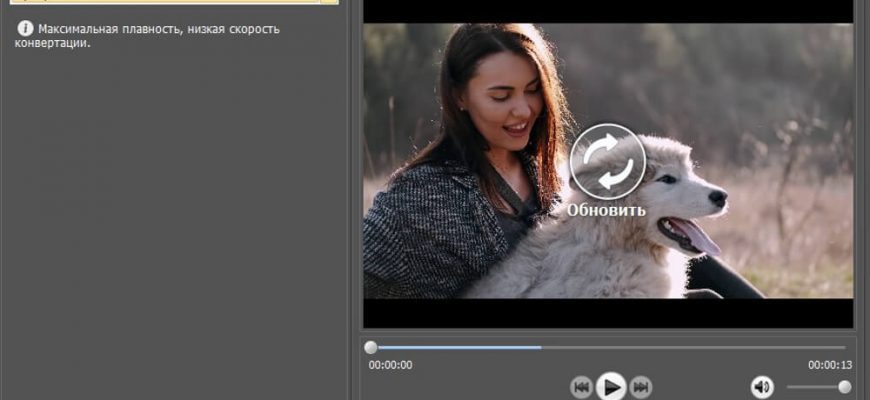Adjust the volume slider knob
The height and width of the screenshot is (400, 870).
tap(844, 387)
